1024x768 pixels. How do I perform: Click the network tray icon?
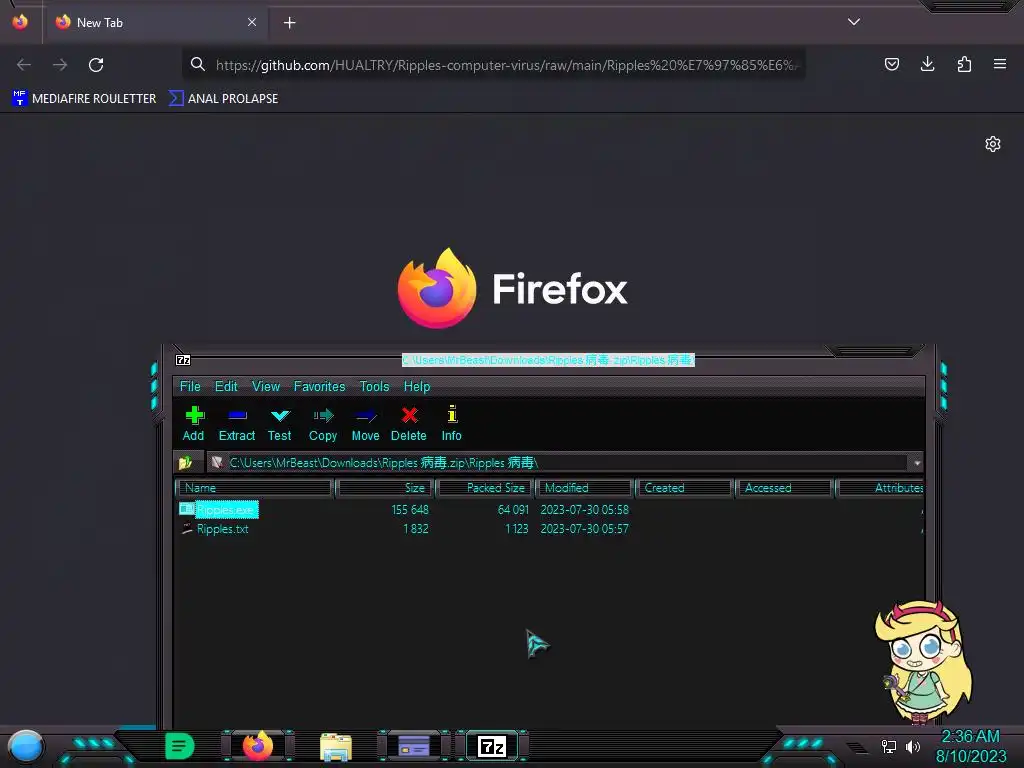(x=889, y=746)
